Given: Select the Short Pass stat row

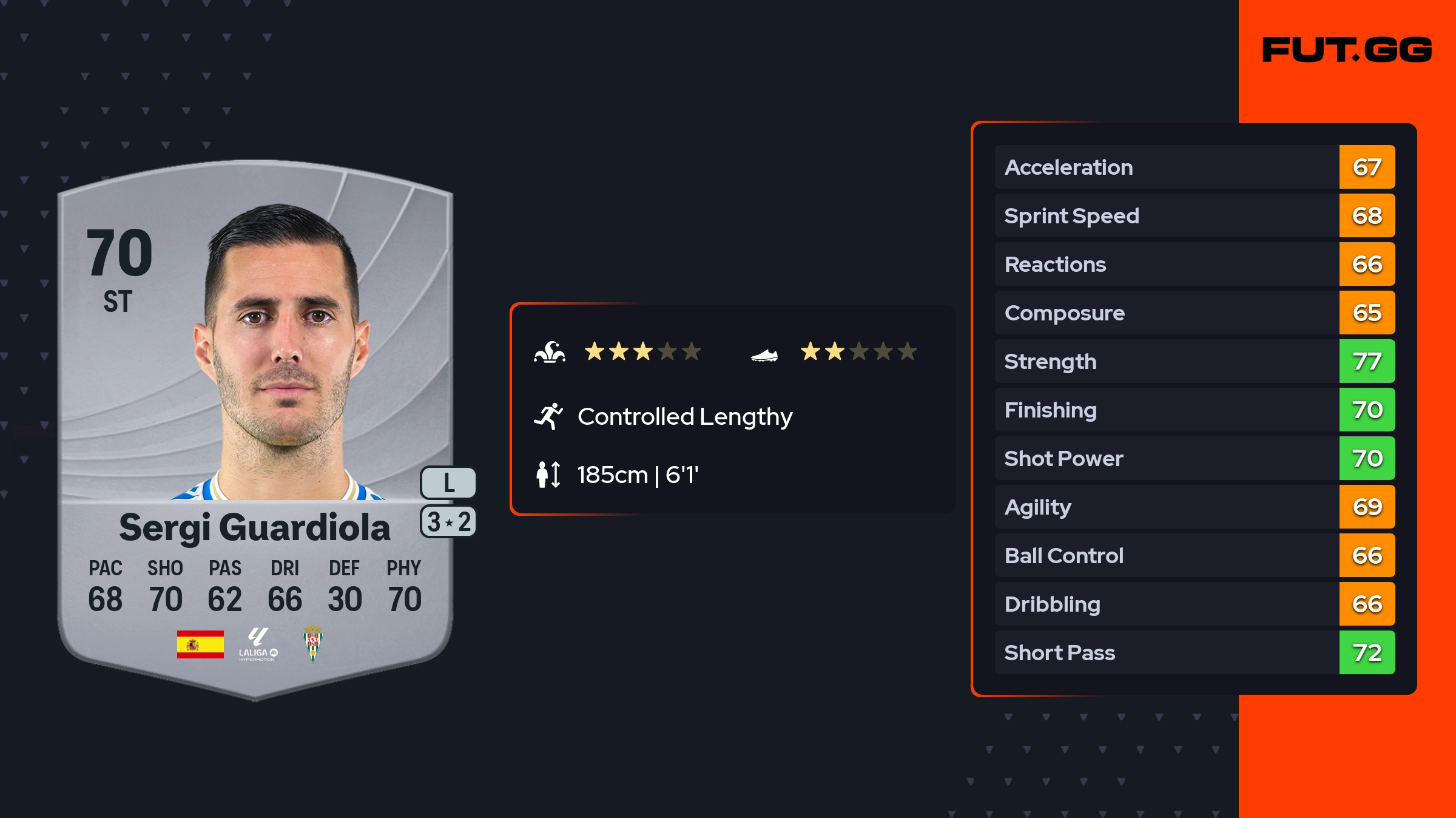Looking at the screenshot, I should (x=1166, y=653).
